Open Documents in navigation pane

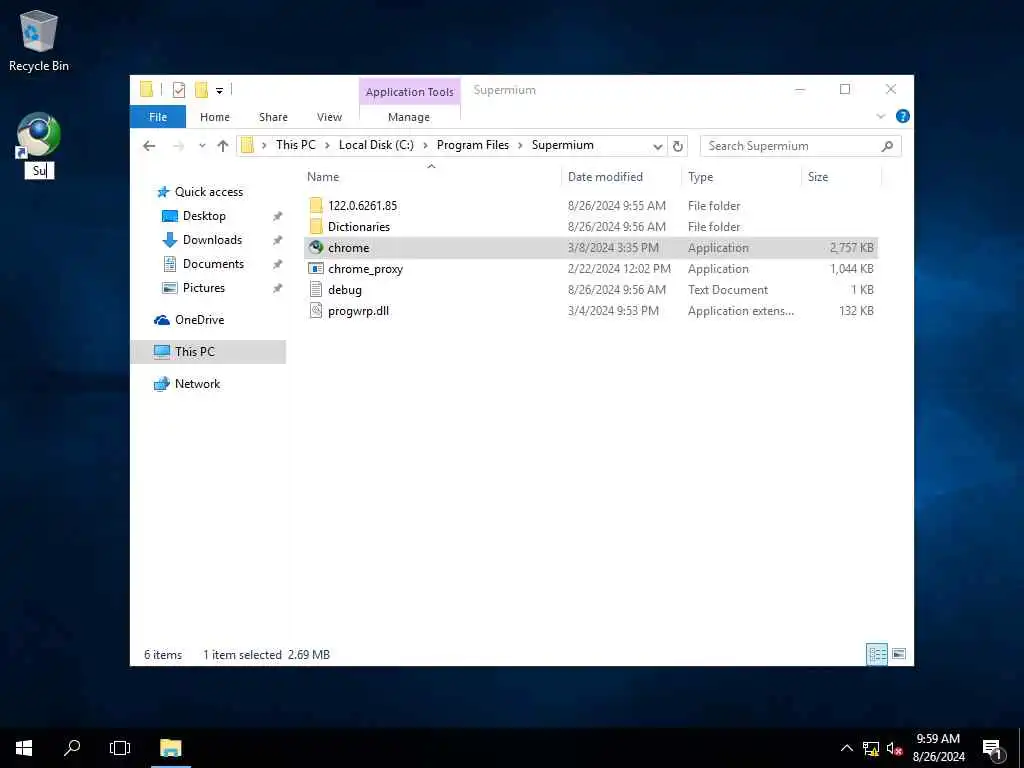tap(213, 264)
